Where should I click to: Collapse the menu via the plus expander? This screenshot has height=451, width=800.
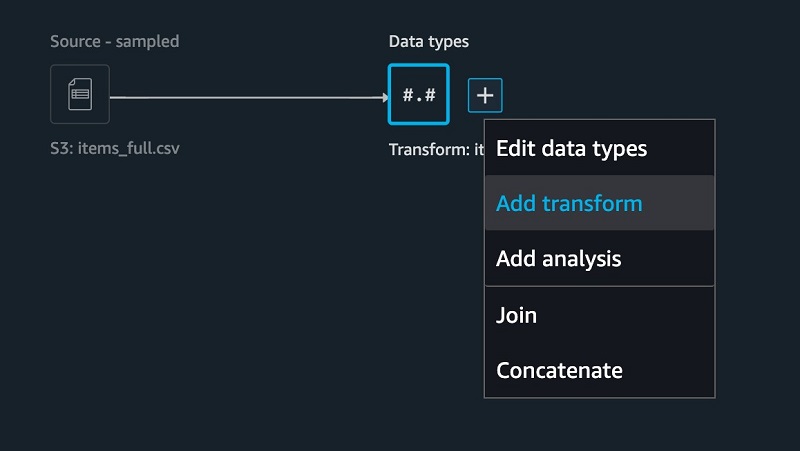click(485, 95)
